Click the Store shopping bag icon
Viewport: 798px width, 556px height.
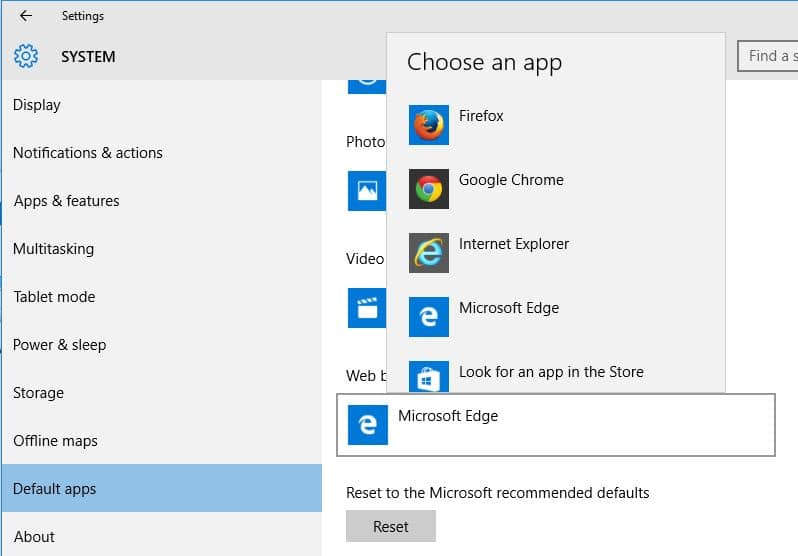429,377
